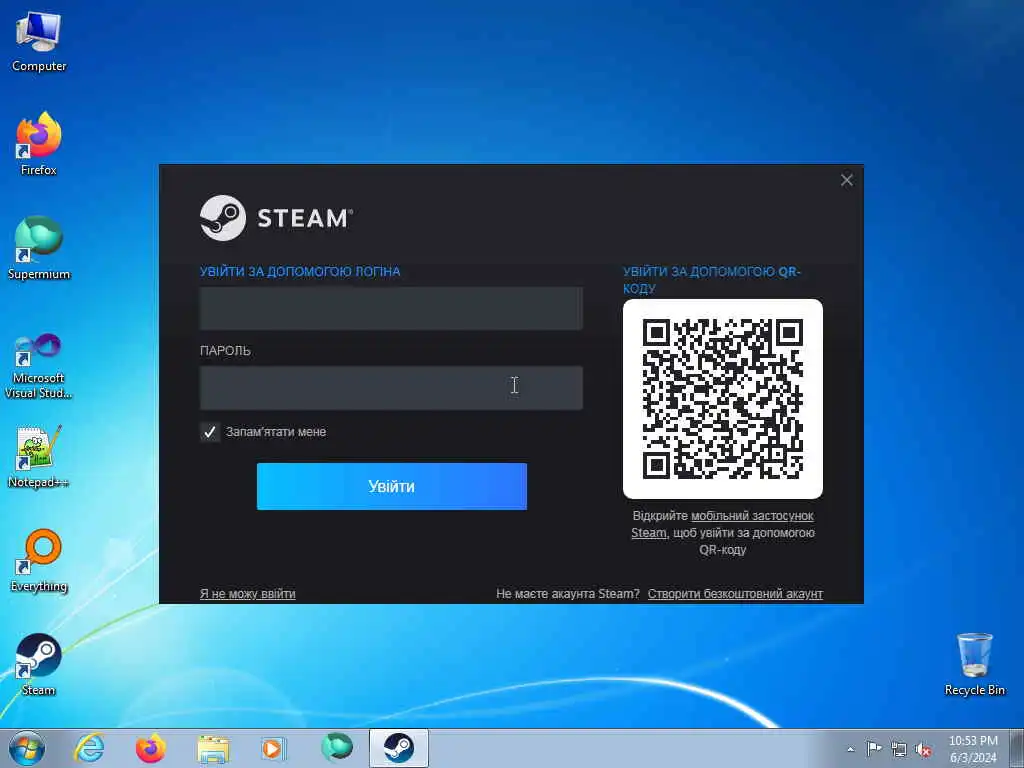Open the Windows Start menu orb
The image size is (1024, 768).
(x=27, y=748)
